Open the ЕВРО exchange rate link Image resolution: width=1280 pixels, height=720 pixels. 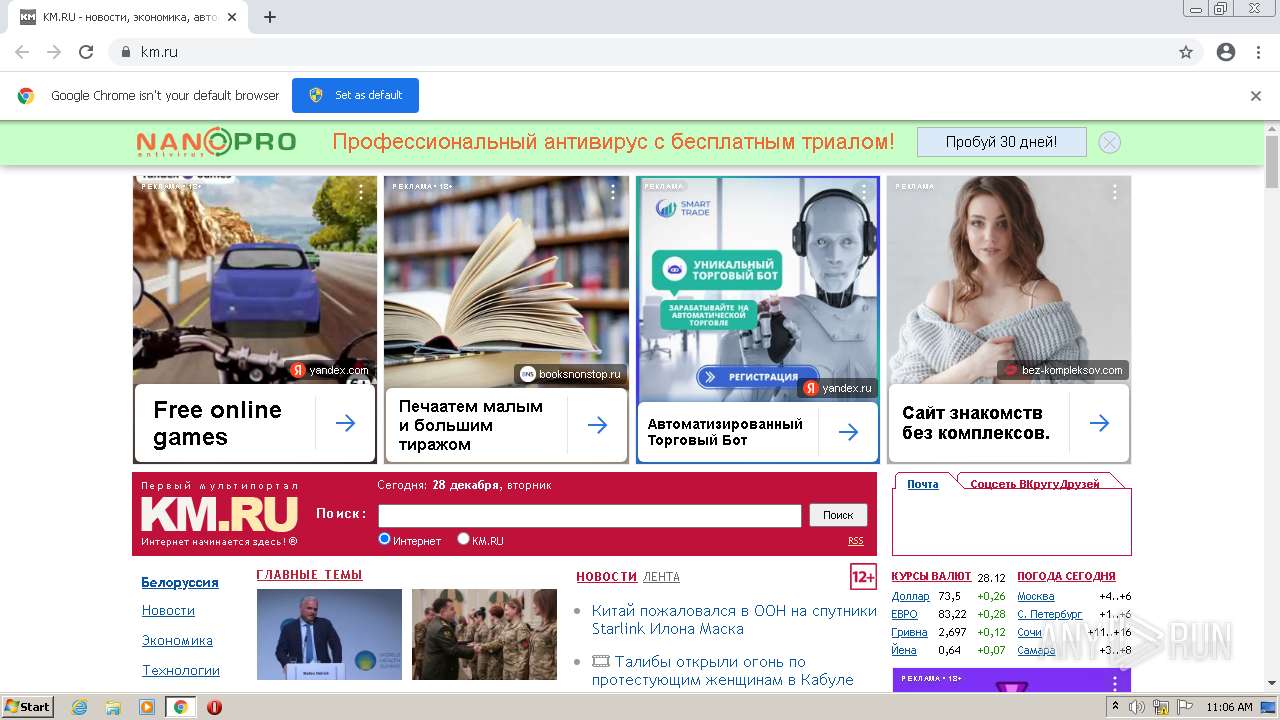pyautogui.click(x=904, y=614)
